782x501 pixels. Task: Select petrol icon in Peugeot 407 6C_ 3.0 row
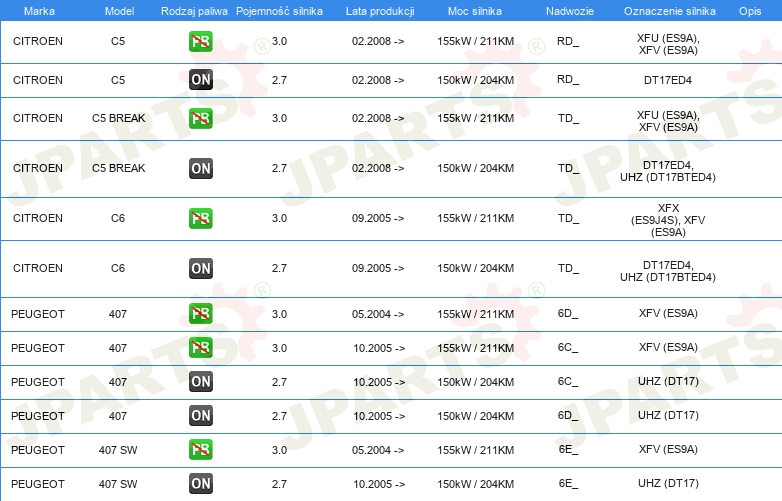click(x=200, y=348)
